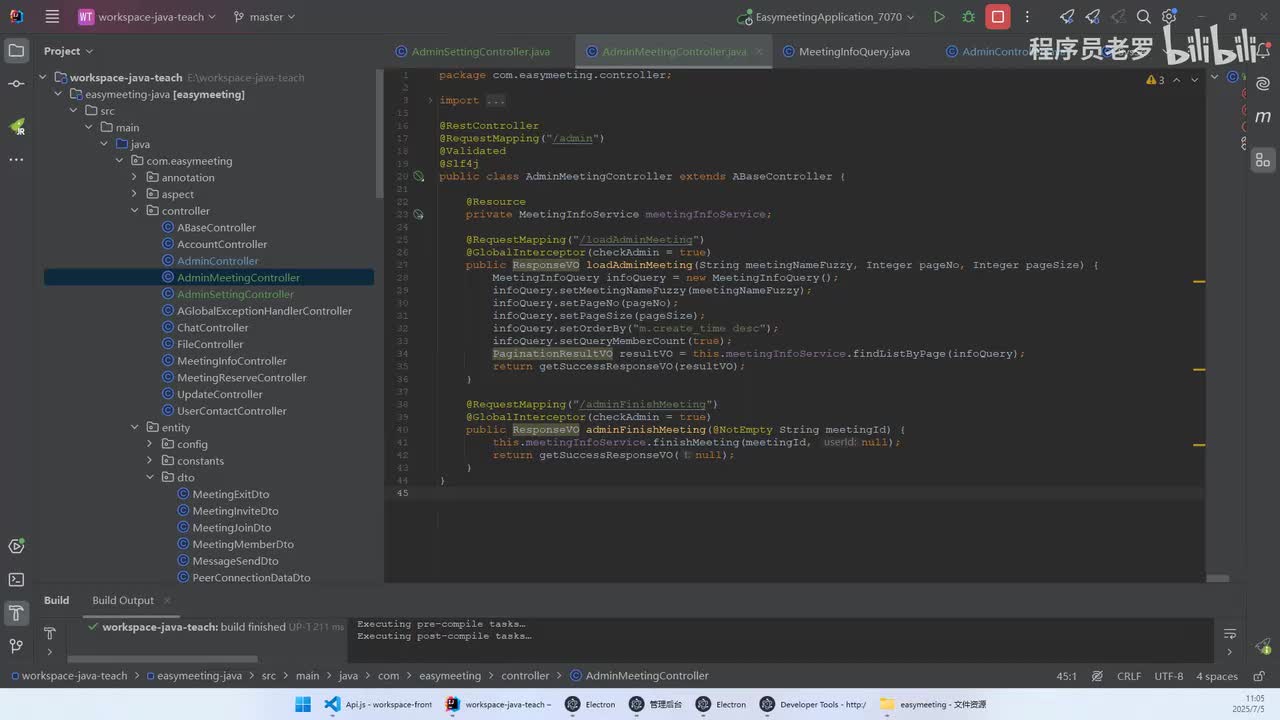The image size is (1280, 720).
Task: Click the UTF-8 encoding indicator
Action: coord(1169,676)
